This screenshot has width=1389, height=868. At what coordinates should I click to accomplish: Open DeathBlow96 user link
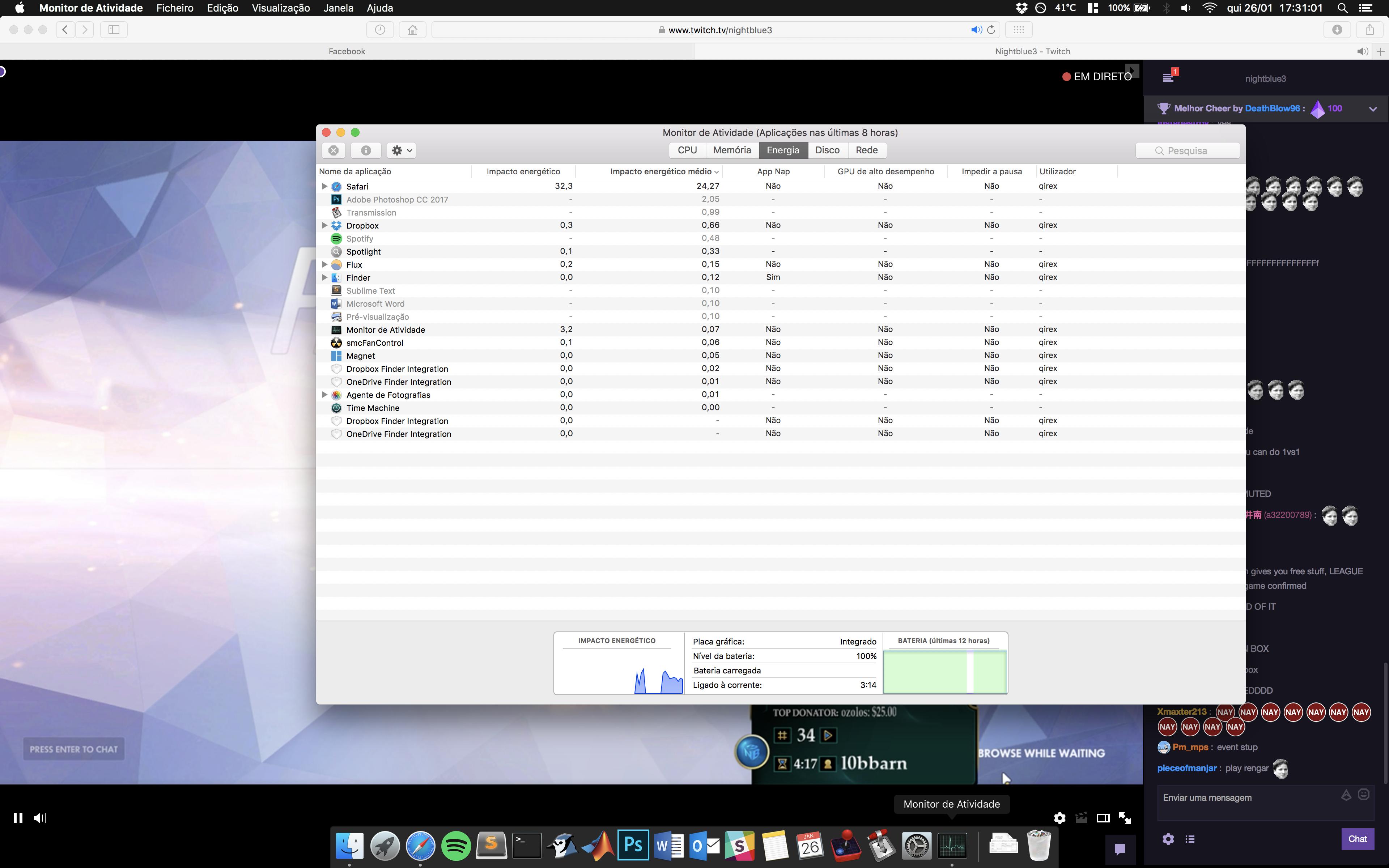(1272, 108)
